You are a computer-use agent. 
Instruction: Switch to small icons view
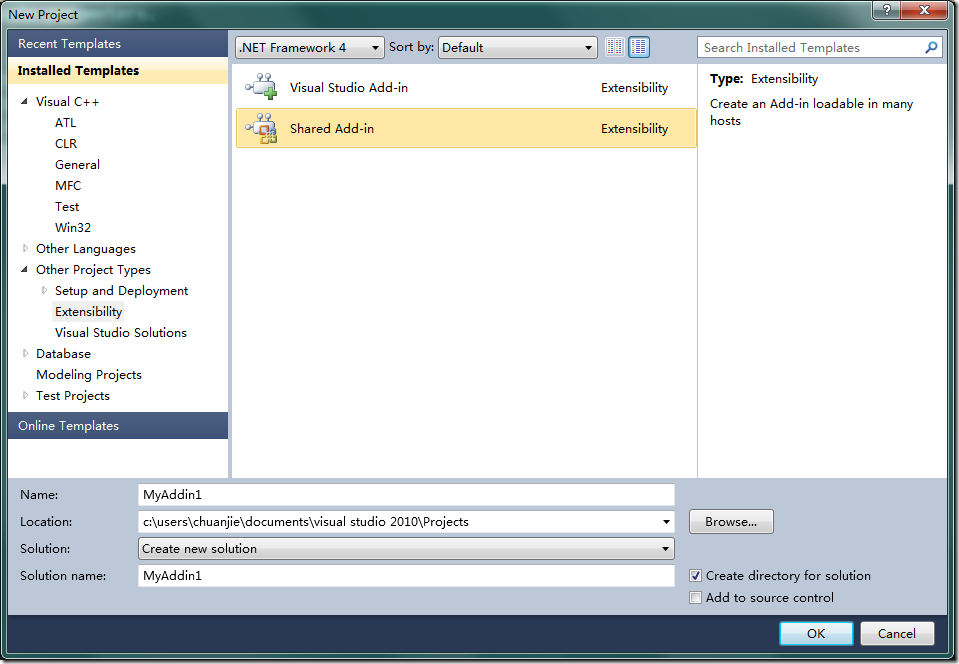click(x=615, y=47)
